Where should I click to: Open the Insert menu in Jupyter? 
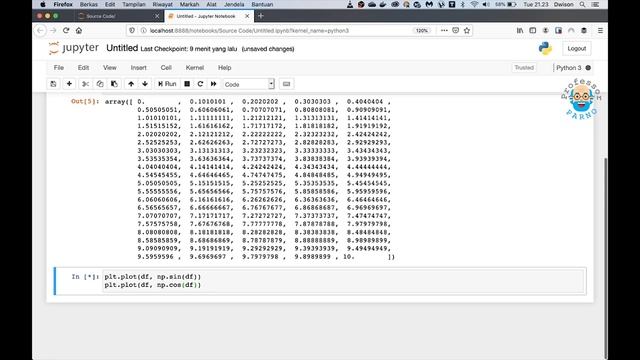point(138,68)
